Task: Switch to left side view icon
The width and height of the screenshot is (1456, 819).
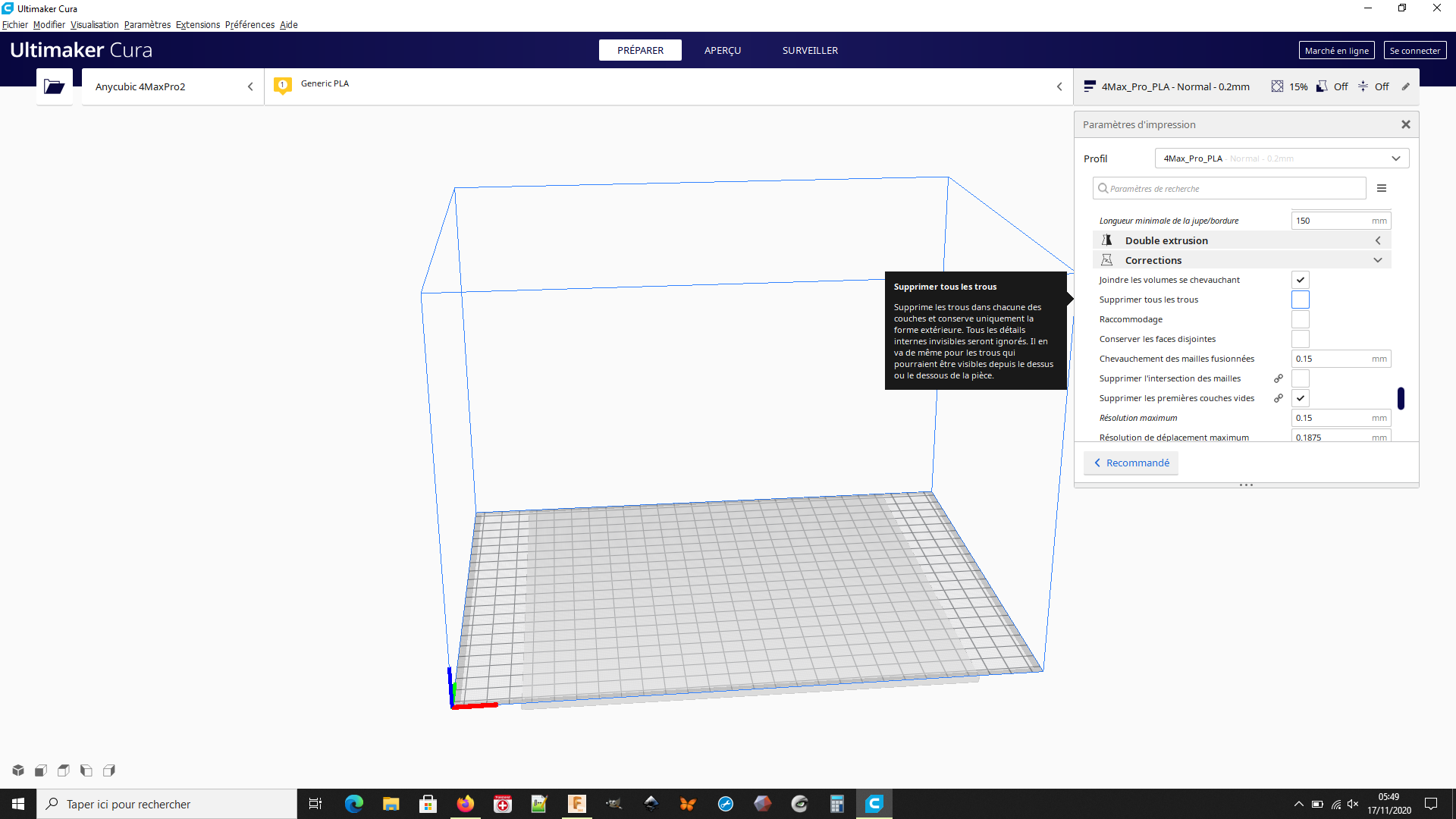Action: 86,770
